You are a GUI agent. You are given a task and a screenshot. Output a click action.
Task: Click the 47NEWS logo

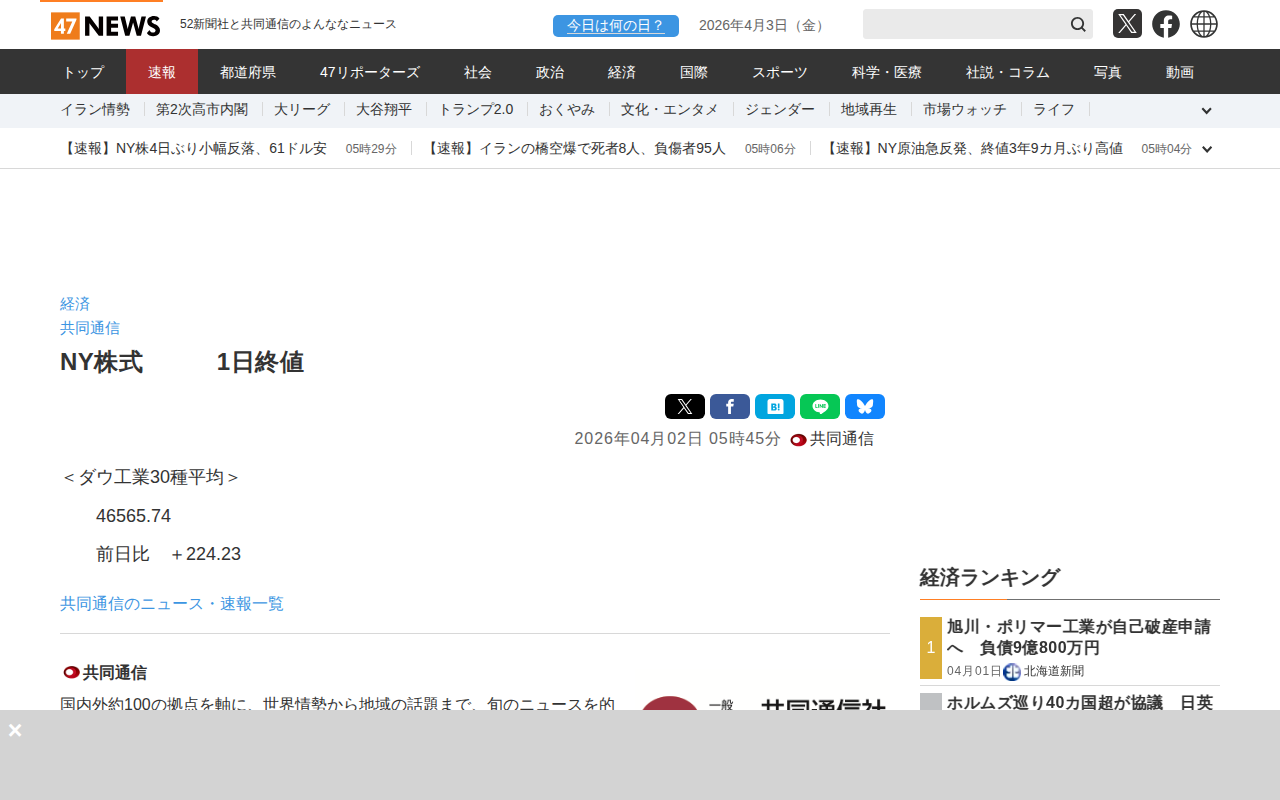pyautogui.click(x=105, y=25)
